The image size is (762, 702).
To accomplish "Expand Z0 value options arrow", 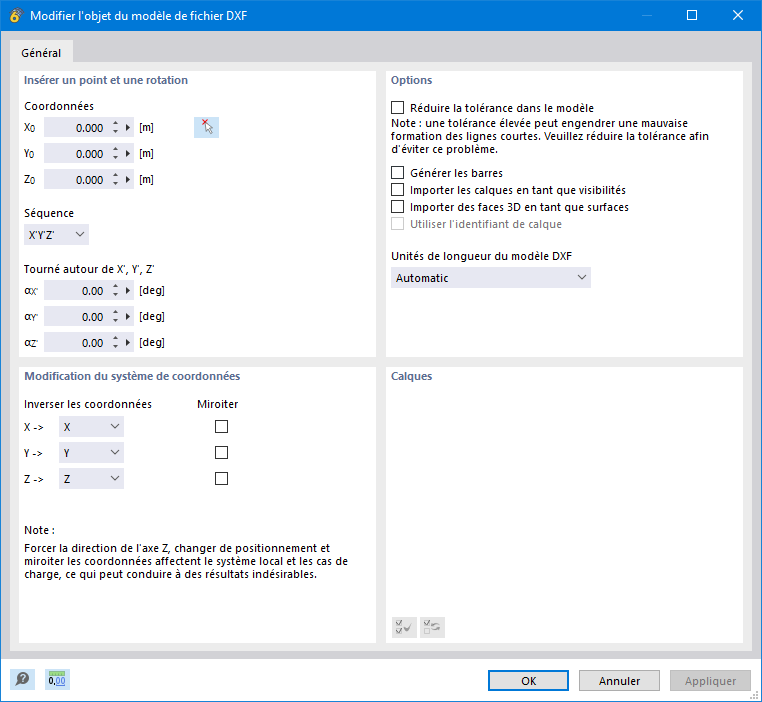I will (x=128, y=180).
